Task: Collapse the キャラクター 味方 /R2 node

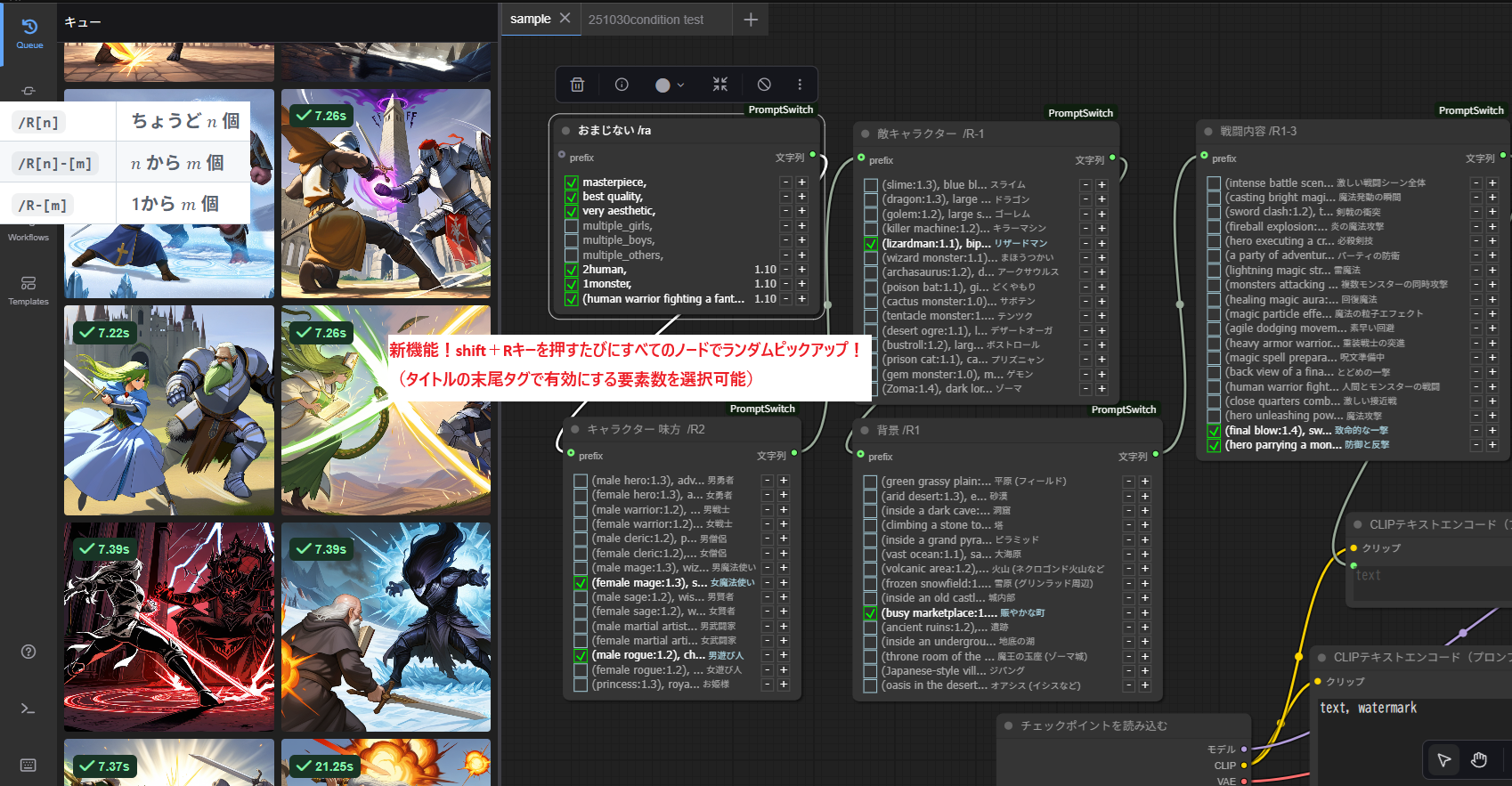Action: click(x=575, y=429)
